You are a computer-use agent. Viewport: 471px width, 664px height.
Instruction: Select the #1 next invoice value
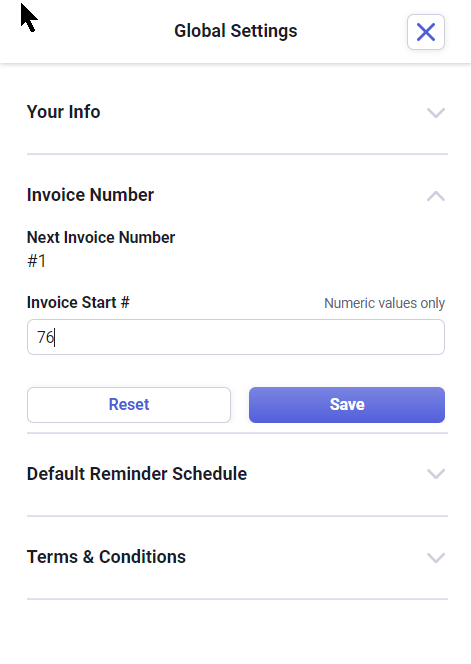[36, 261]
